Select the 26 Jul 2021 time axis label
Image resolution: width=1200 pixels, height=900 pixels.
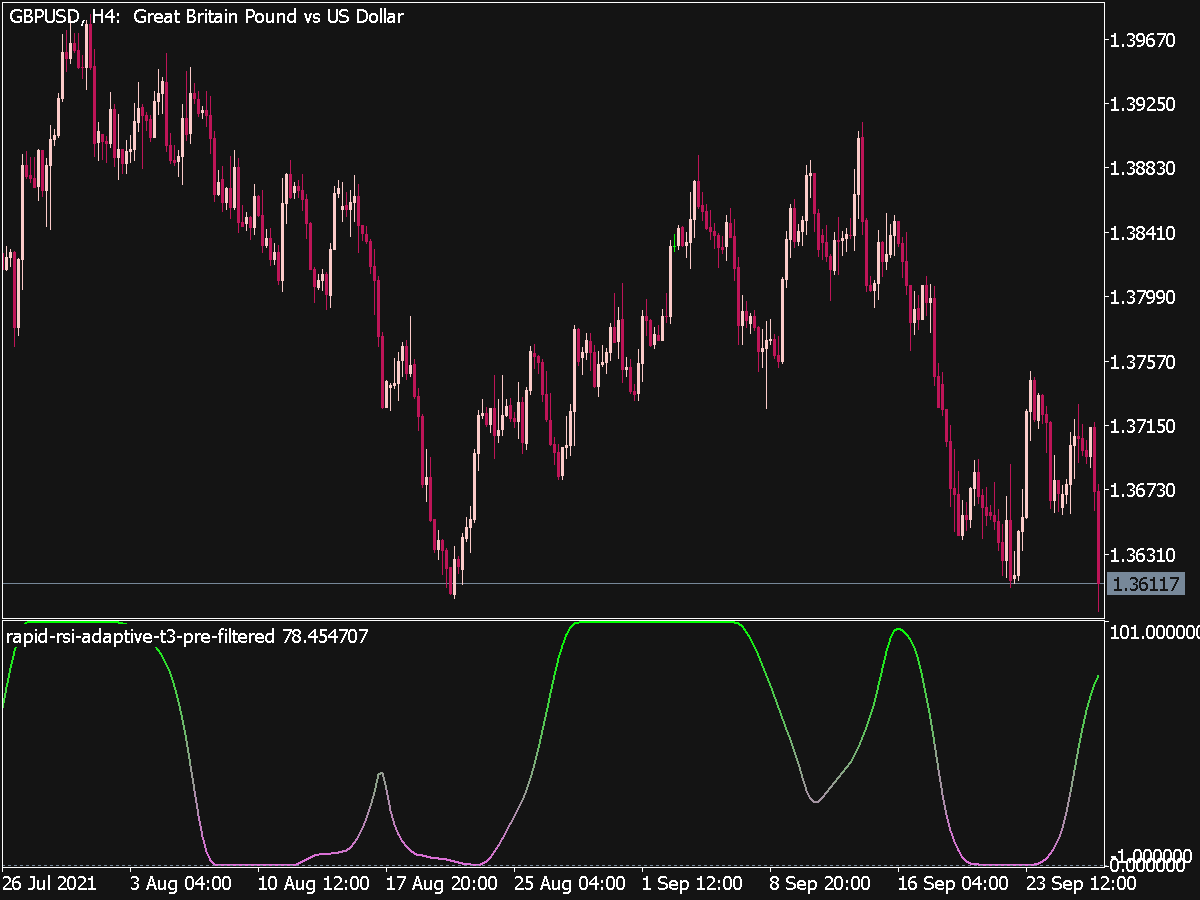47,884
